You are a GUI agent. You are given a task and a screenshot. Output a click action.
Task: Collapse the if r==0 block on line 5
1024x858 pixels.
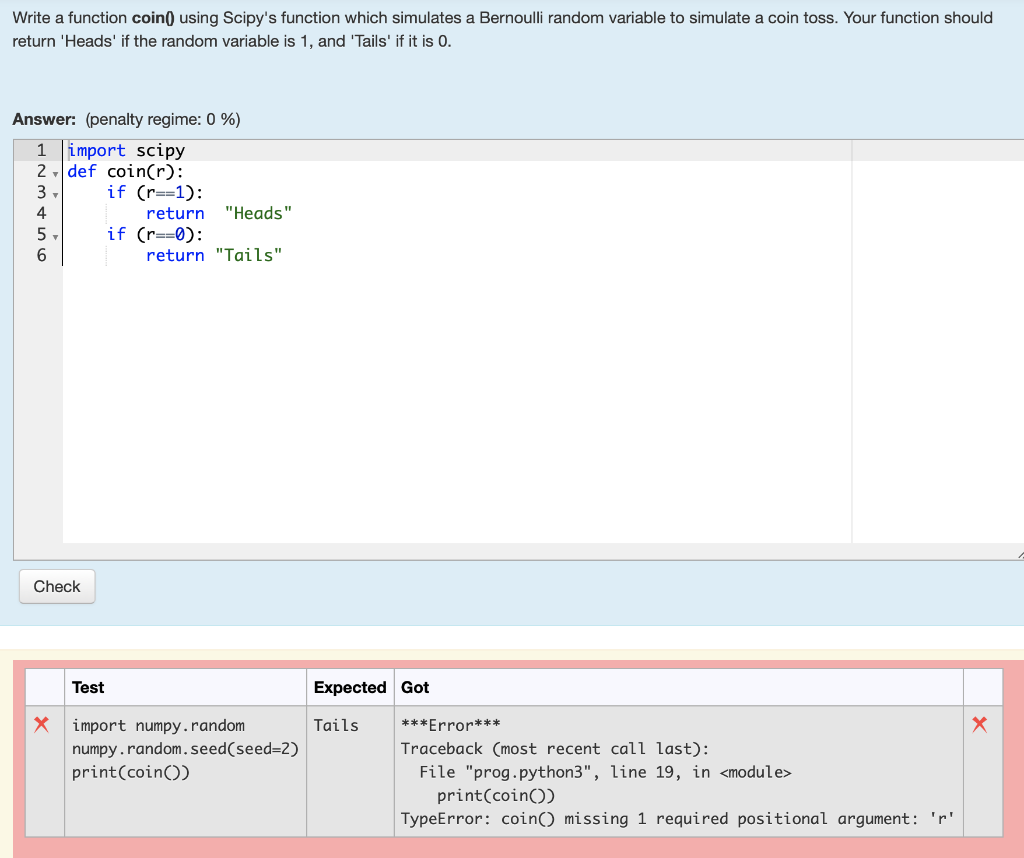pos(54,237)
